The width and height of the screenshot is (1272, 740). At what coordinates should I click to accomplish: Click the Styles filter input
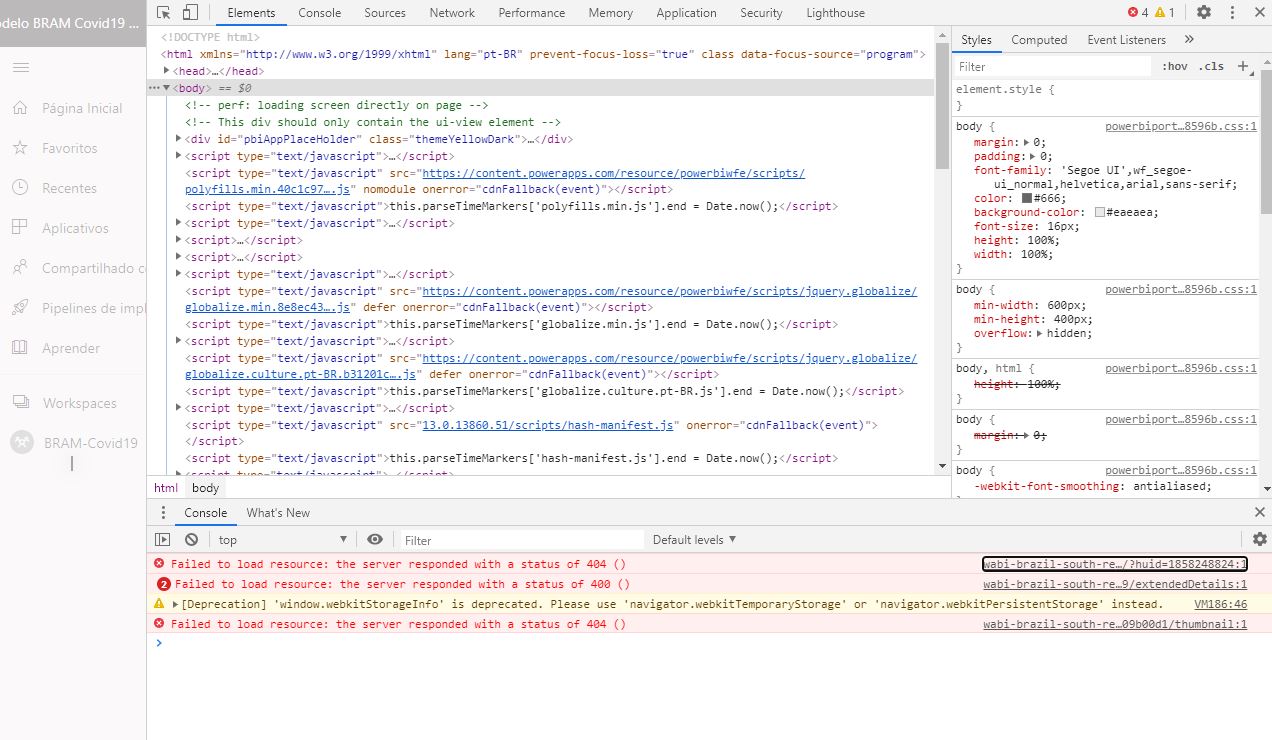click(1053, 66)
